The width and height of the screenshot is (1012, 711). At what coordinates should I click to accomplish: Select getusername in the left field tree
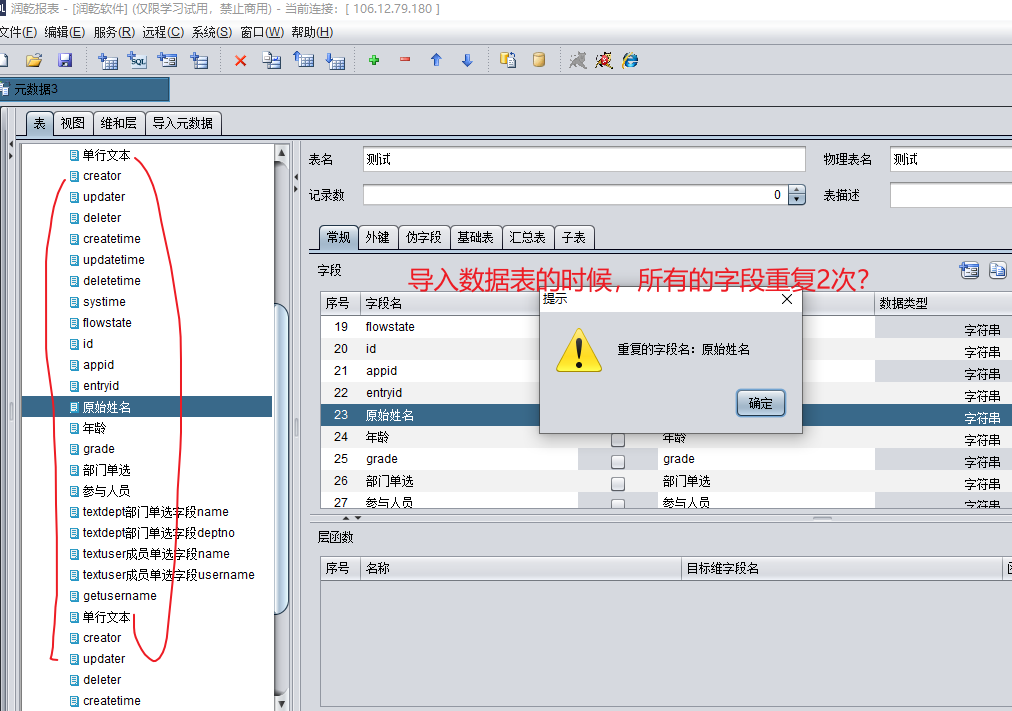click(119, 596)
